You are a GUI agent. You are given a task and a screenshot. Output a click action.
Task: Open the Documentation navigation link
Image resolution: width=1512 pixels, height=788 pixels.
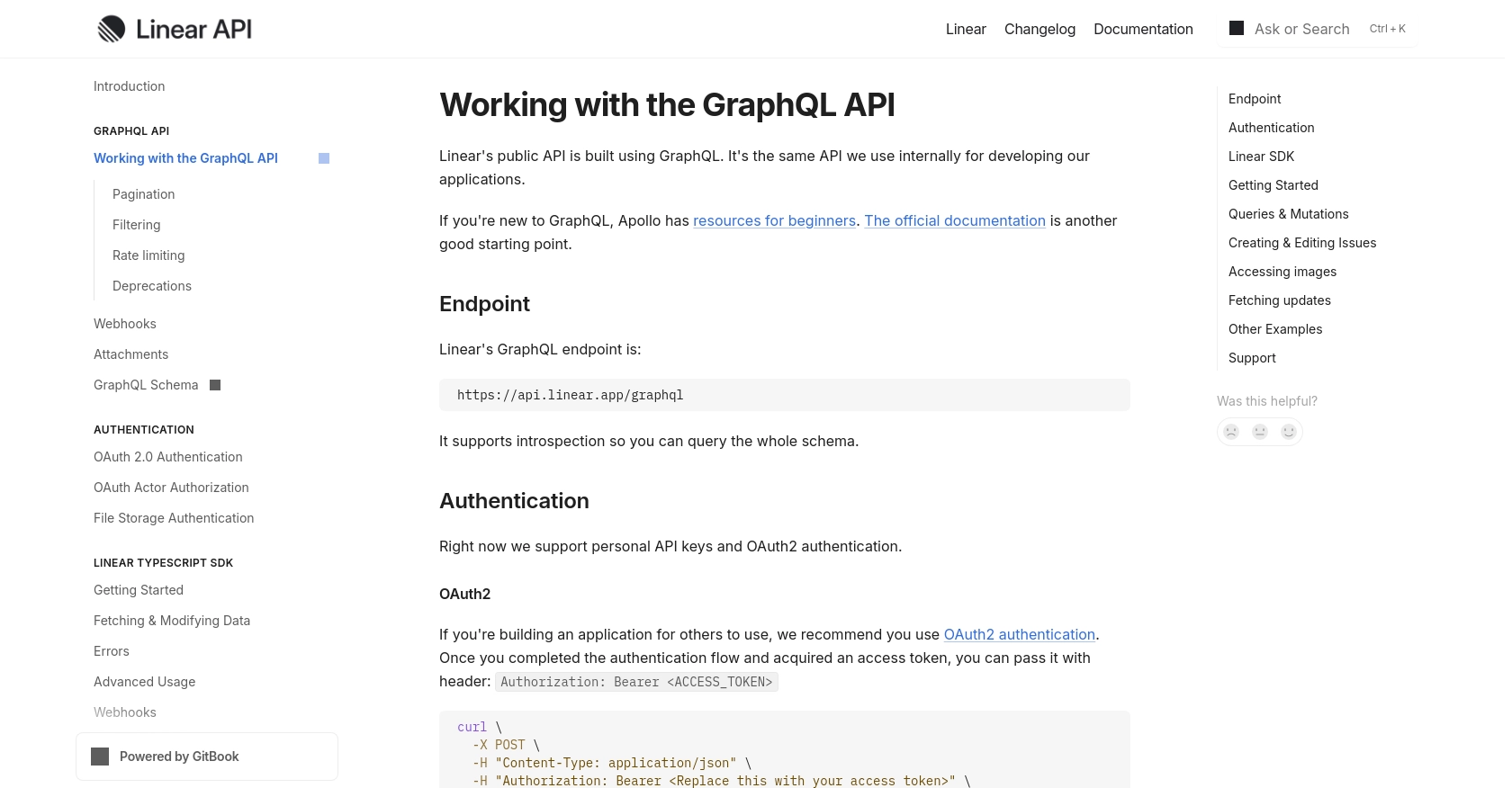(1143, 29)
